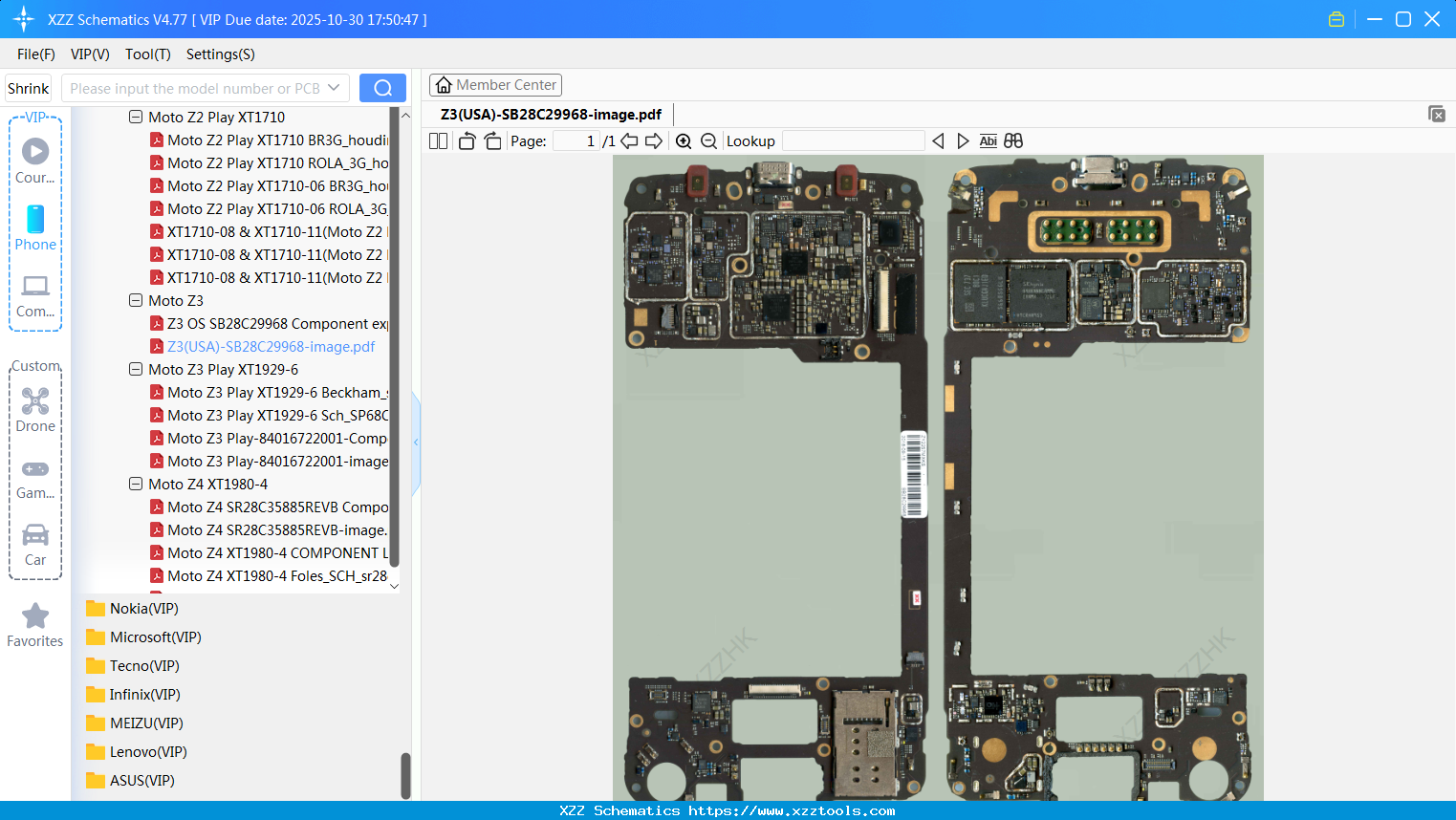Click the zoom out magnifier icon
Image resolution: width=1456 pixels, height=820 pixels.
pyautogui.click(x=708, y=141)
